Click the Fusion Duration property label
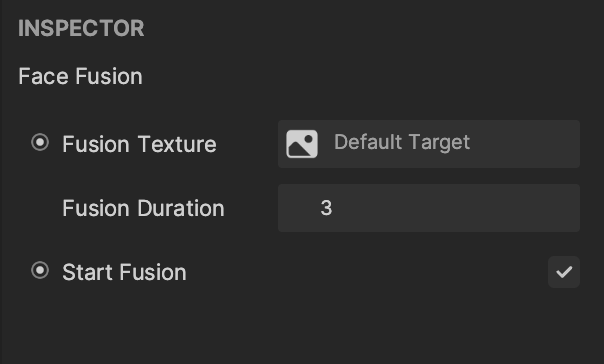604x364 pixels. coord(143,208)
